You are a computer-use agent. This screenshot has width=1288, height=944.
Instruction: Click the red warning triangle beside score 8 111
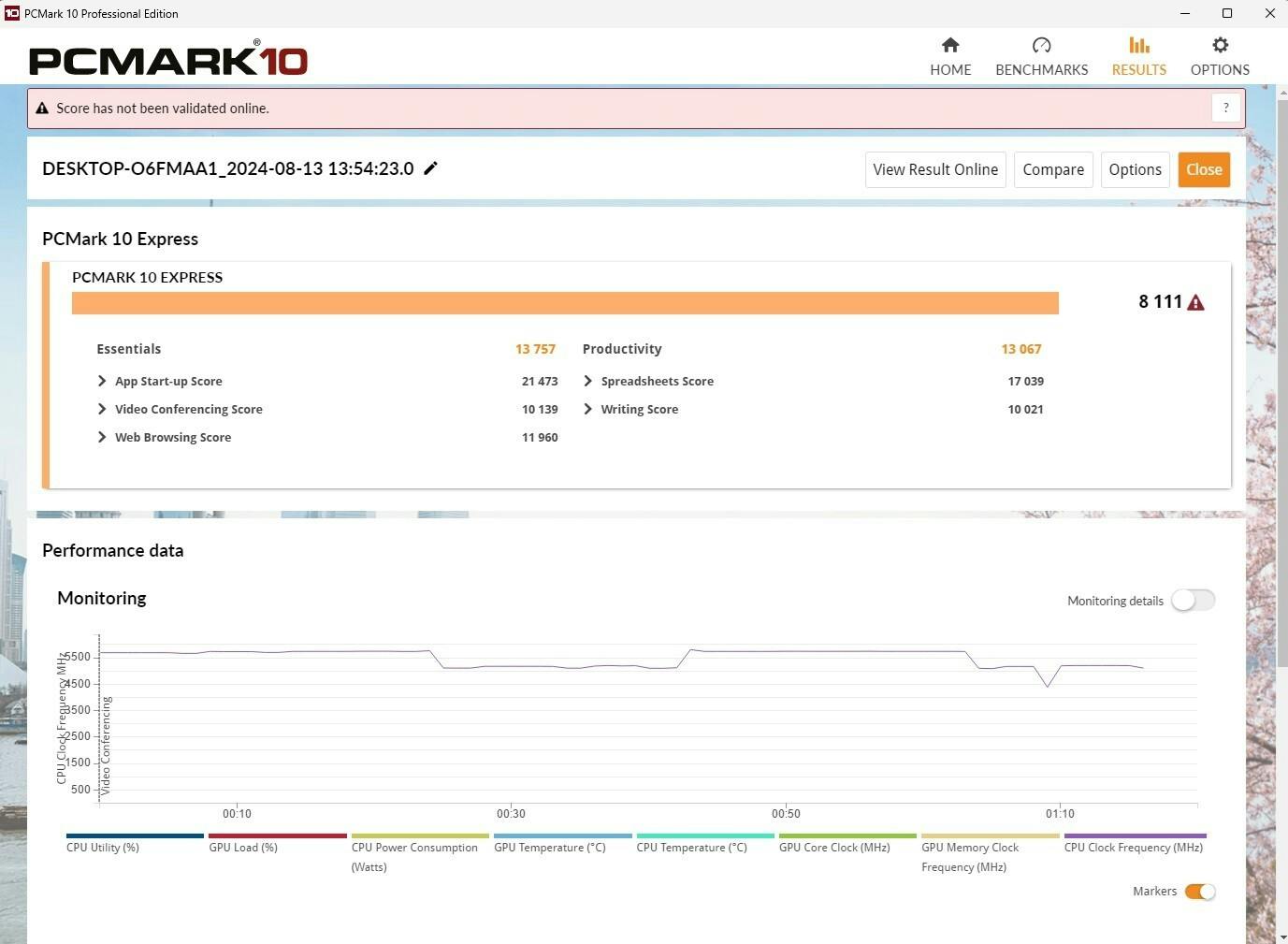coord(1195,302)
